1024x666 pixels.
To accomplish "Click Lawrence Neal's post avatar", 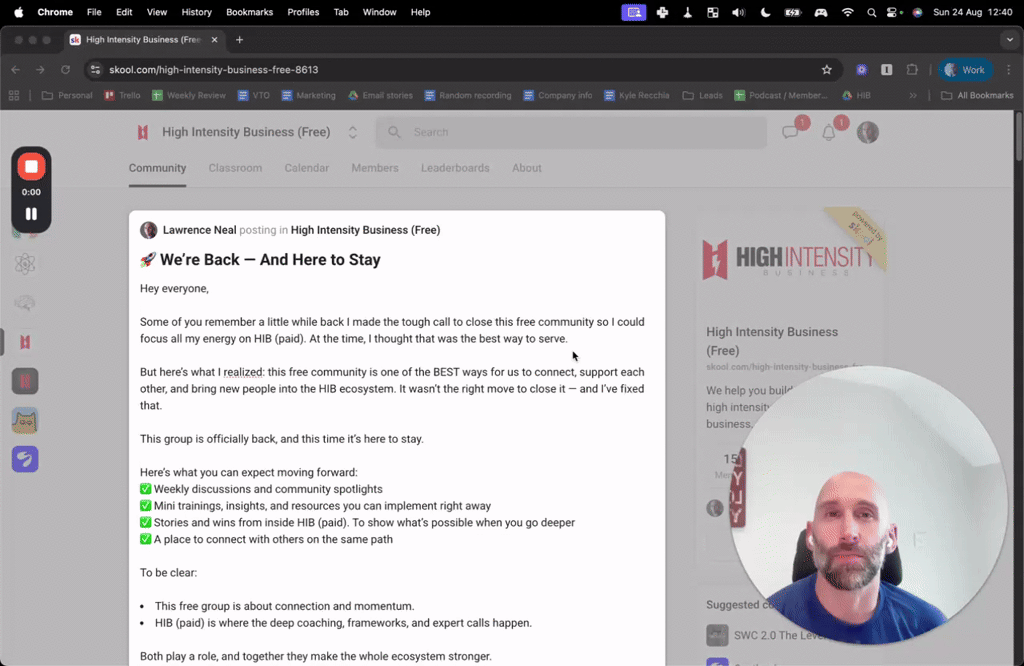I will (x=148, y=230).
